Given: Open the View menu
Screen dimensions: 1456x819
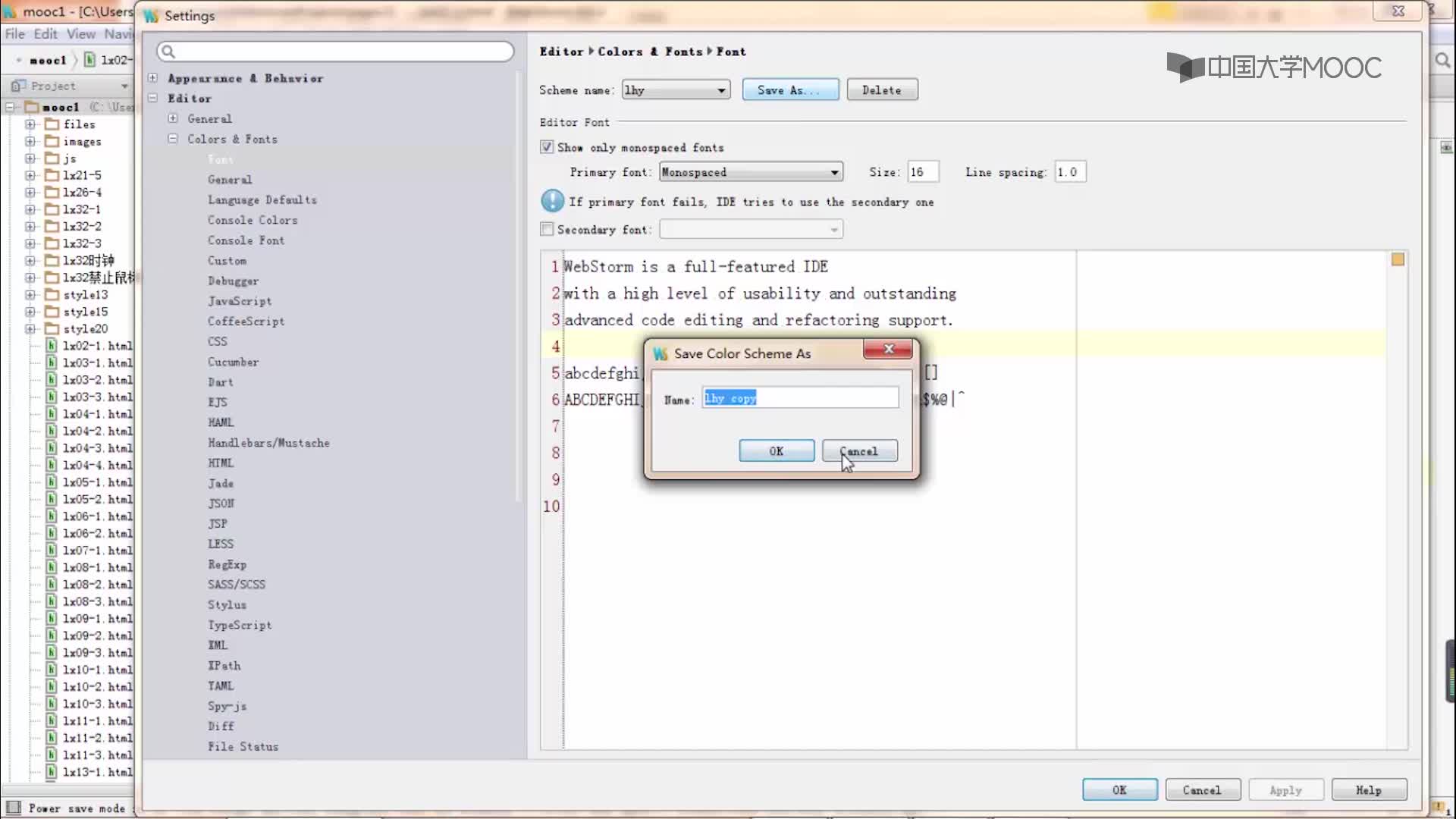Looking at the screenshot, I should [x=80, y=34].
